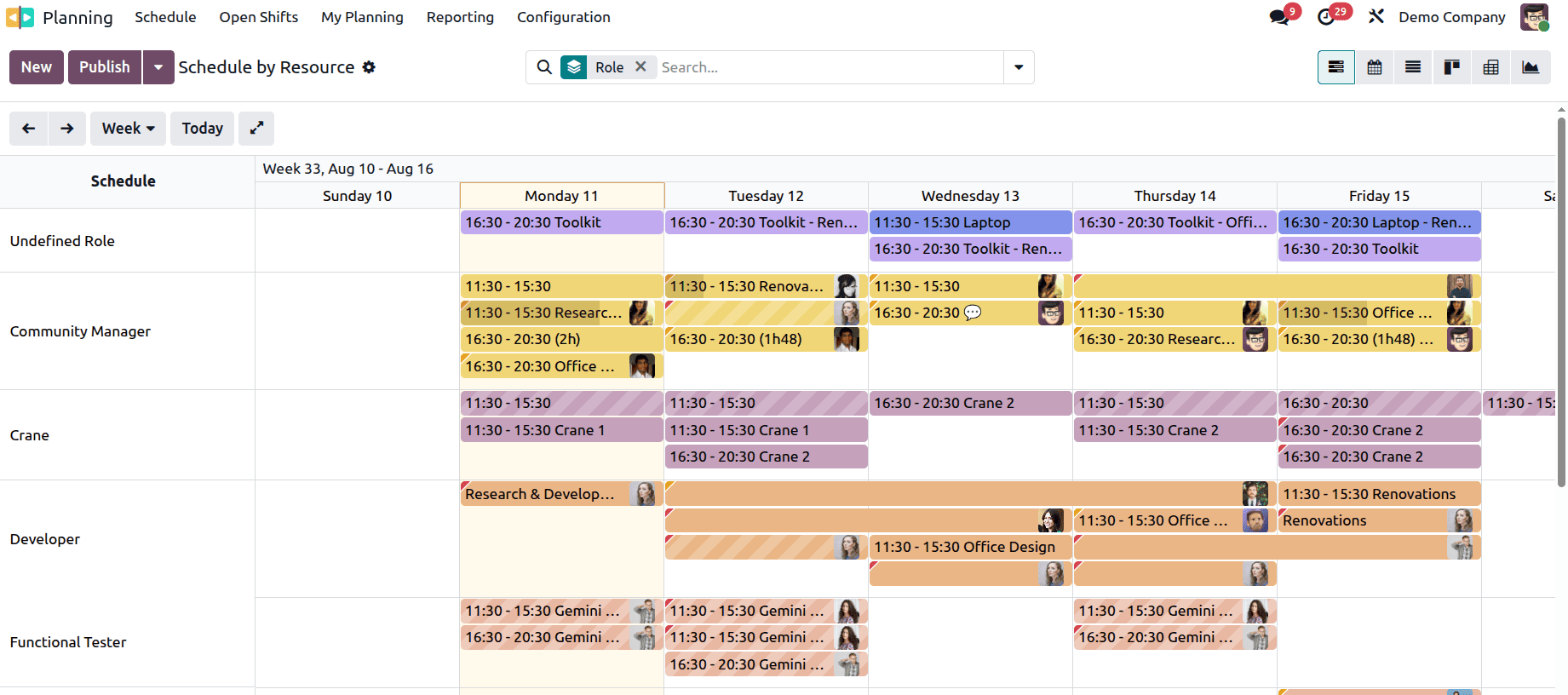Click the search input field
This screenshot has height=695, width=1568.
pos(830,67)
